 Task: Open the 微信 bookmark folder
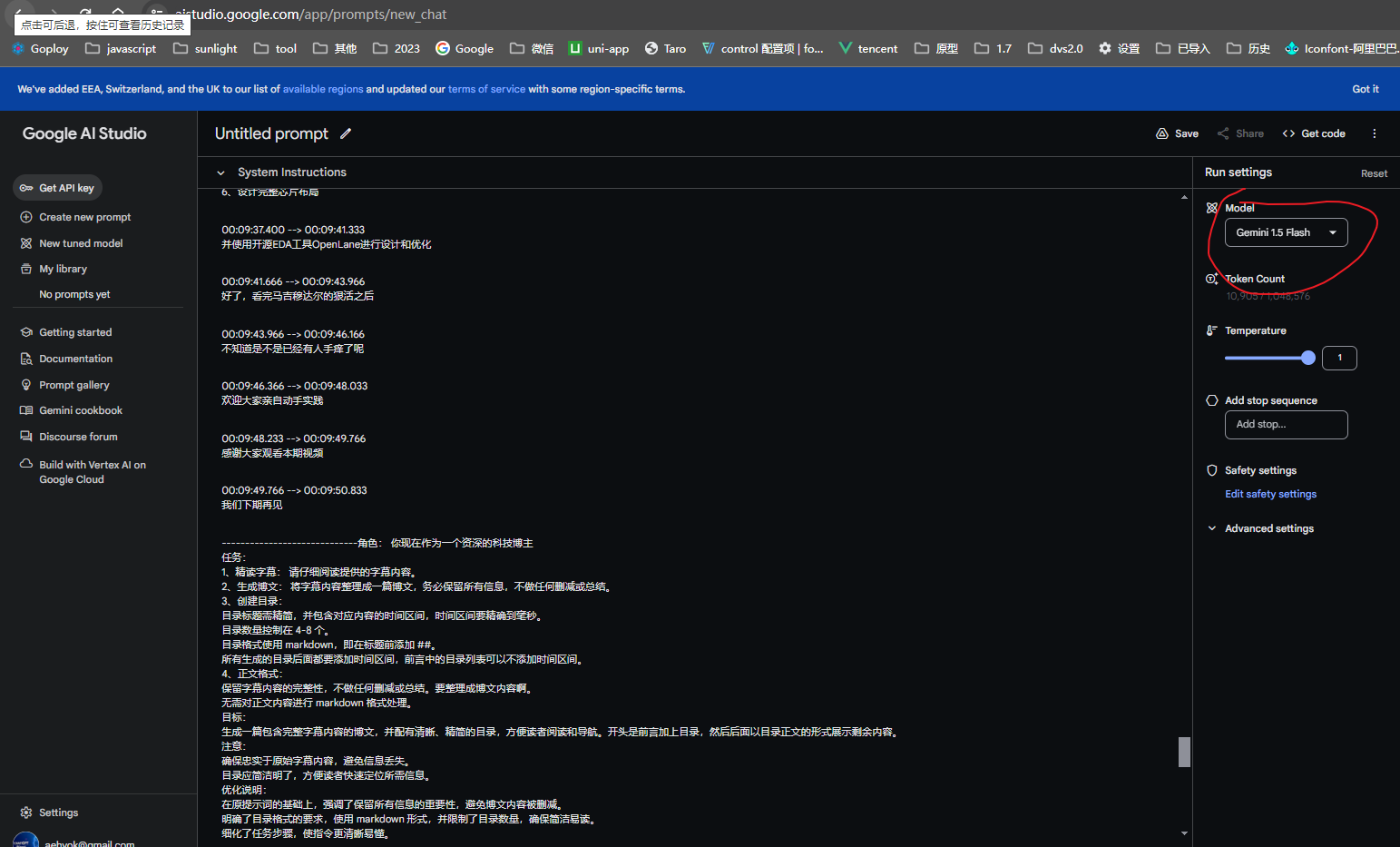(x=532, y=49)
